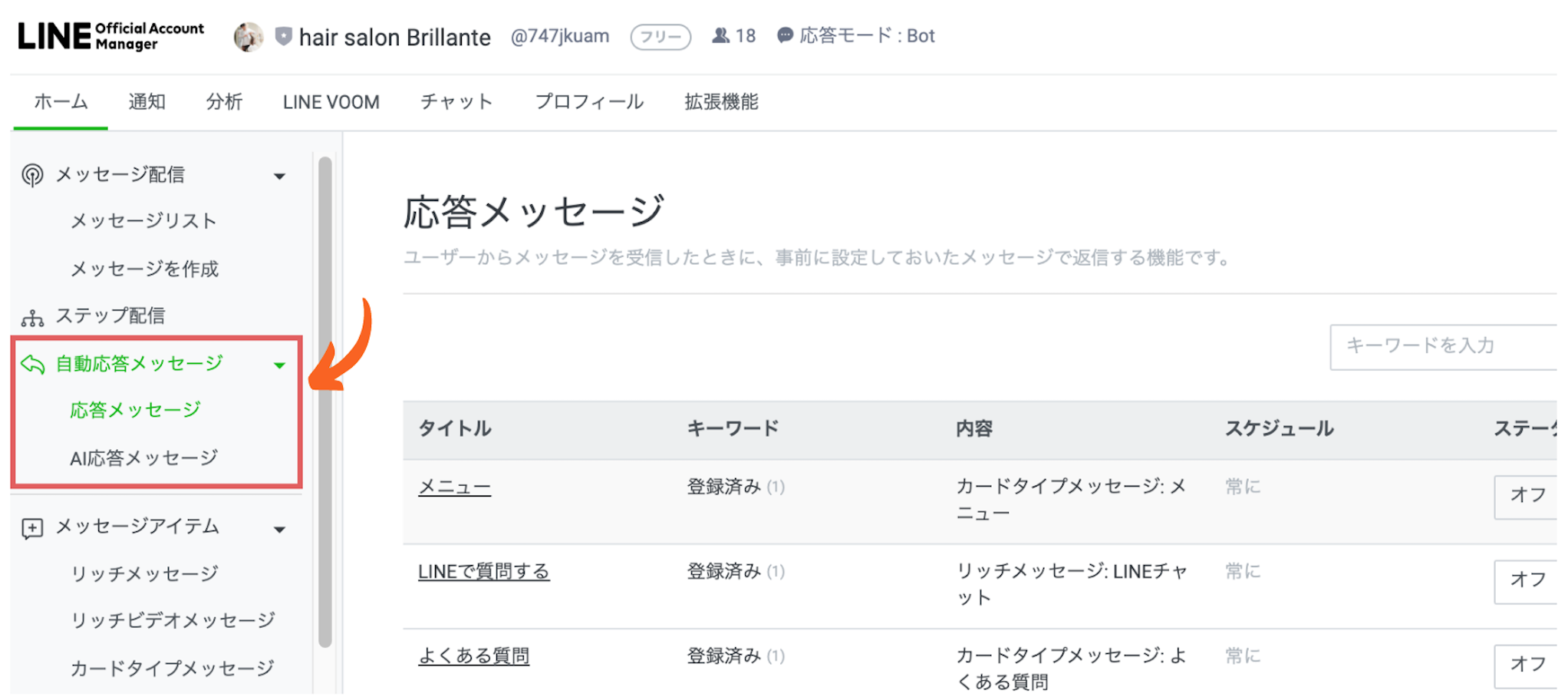The height and width of the screenshot is (697, 1568).
Task: Select AI応答メッセージ in the sidebar
Action: pos(144,458)
